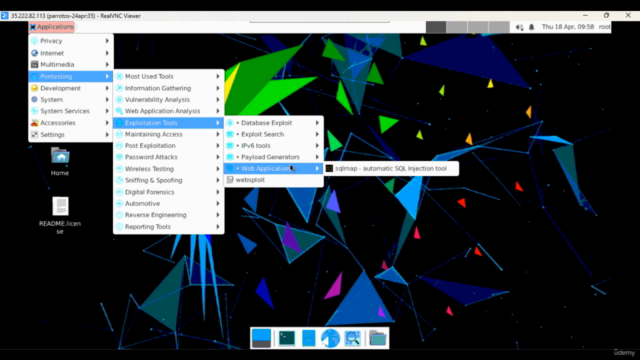640x360 pixels.
Task: Click the Multimedia film icon
Action: coord(35,64)
